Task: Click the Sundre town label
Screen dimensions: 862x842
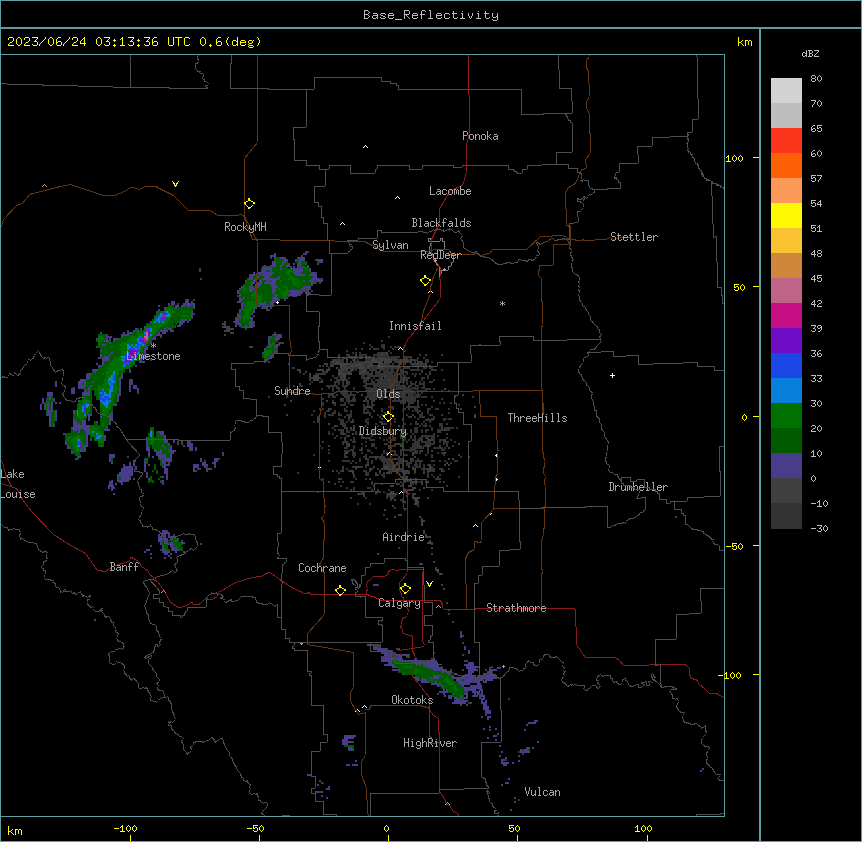Action: click(292, 391)
